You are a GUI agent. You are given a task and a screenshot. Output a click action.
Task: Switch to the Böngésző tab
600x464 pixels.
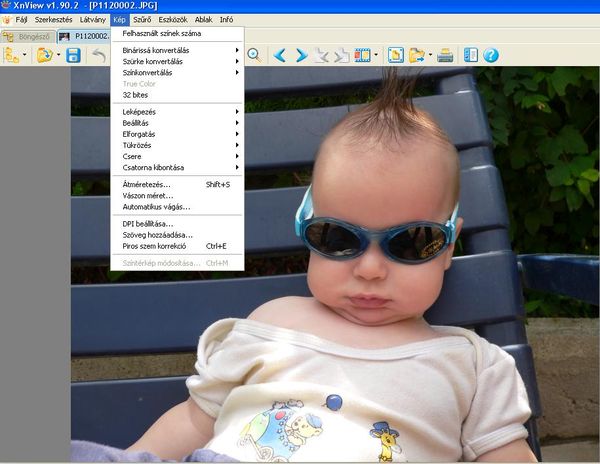(x=27, y=36)
